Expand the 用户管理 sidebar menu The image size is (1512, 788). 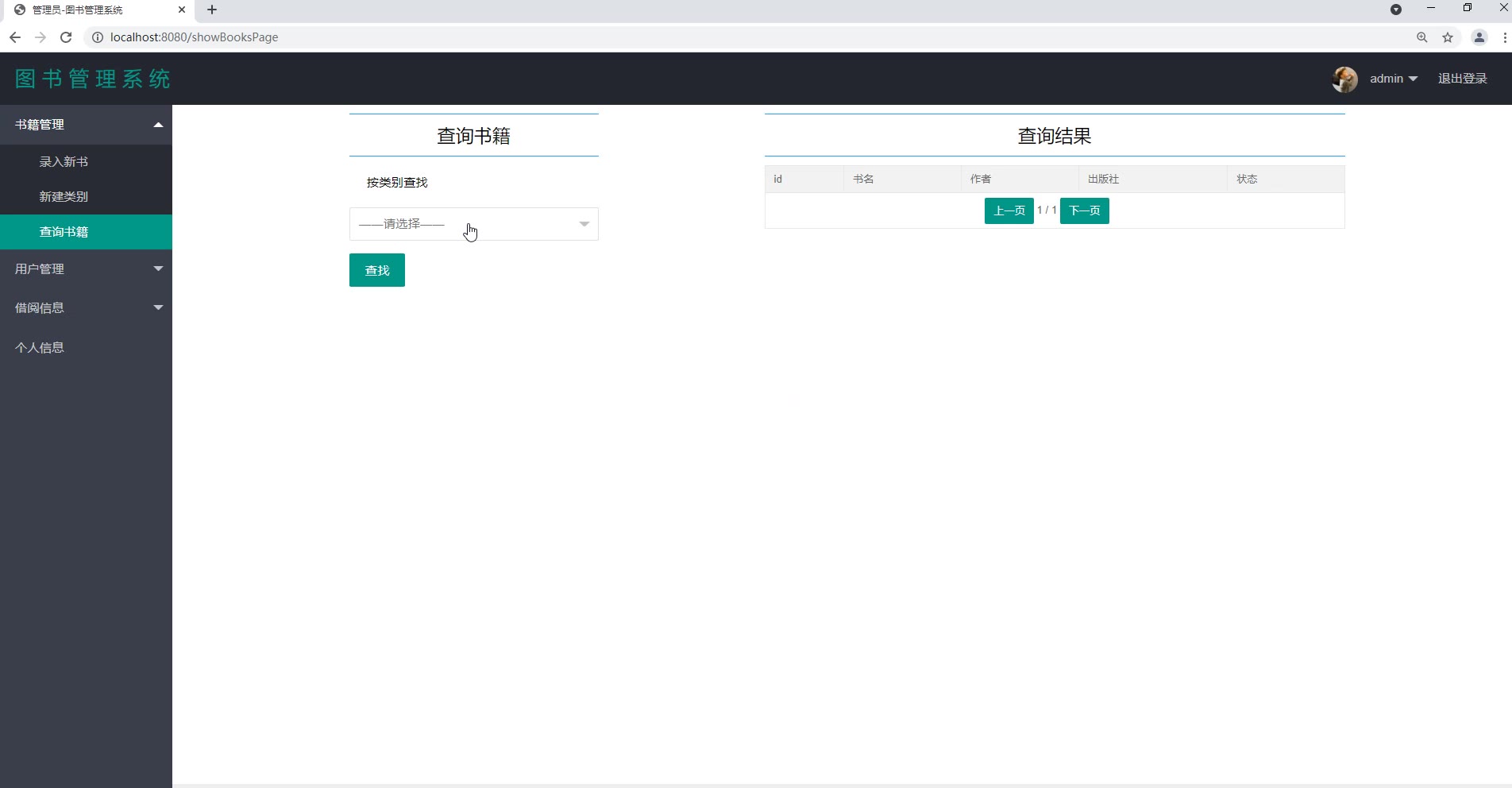[86, 269]
